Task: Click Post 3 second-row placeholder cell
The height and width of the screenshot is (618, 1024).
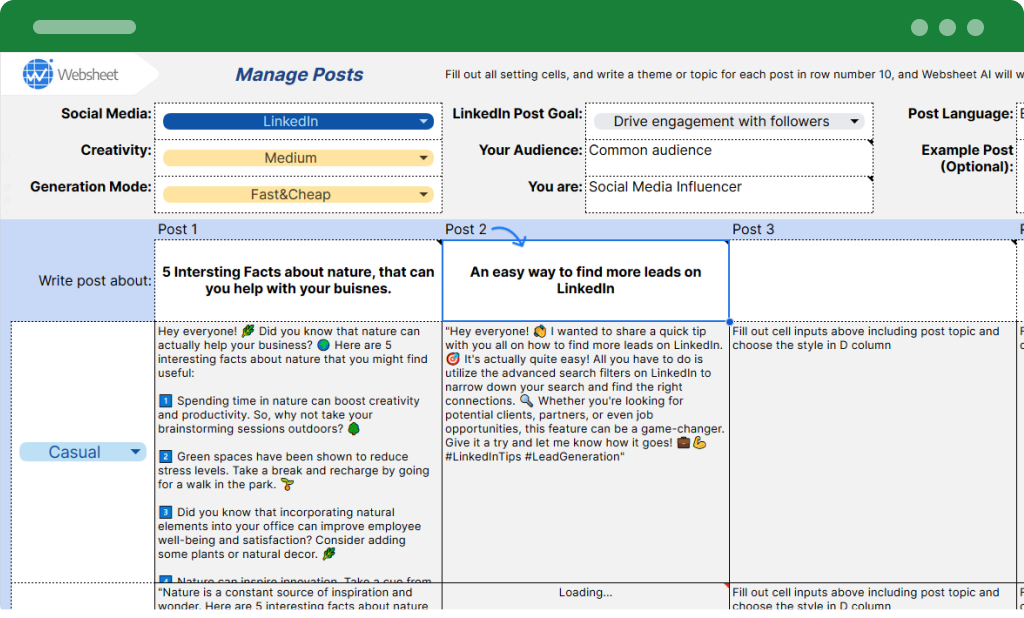Action: point(872,596)
